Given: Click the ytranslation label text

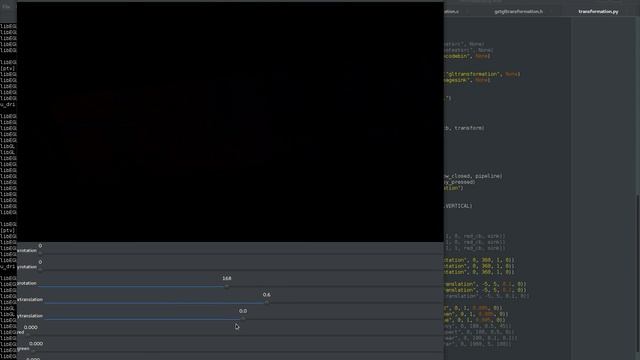Looking at the screenshot, I should (x=30, y=316).
